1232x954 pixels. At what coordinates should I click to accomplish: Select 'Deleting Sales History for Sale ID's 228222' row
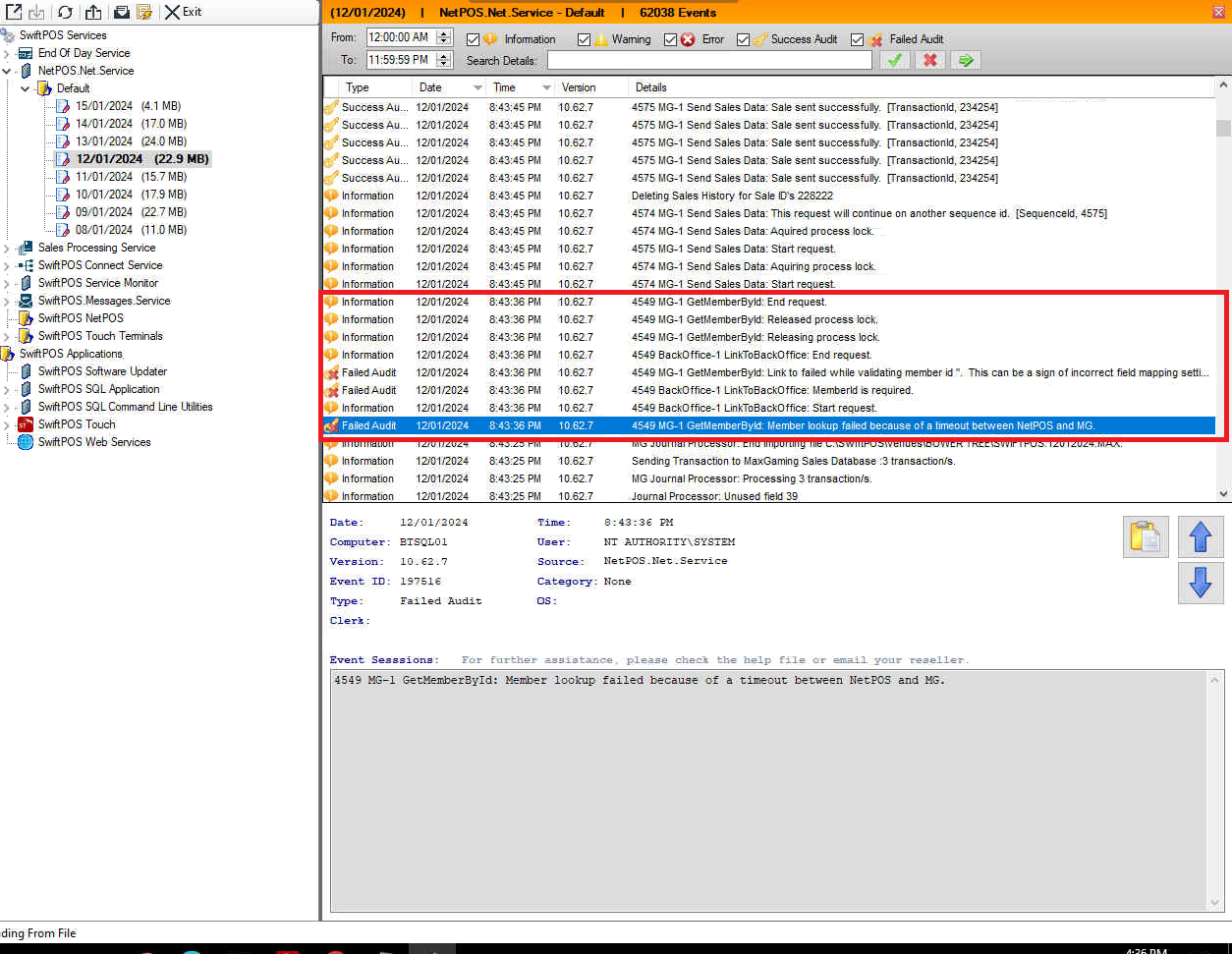click(769, 196)
